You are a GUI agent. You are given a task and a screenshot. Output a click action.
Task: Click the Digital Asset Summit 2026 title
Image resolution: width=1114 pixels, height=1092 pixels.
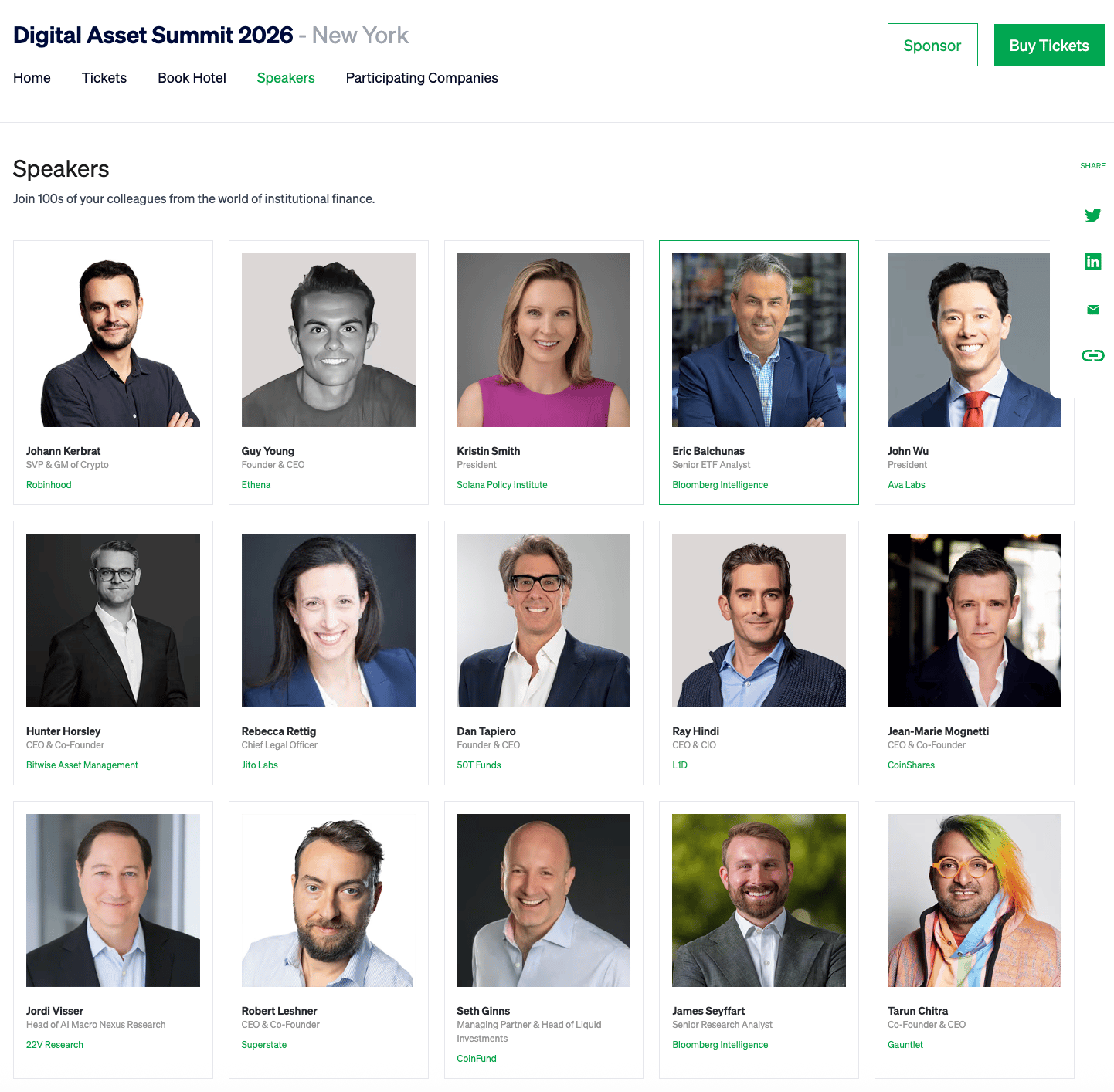coord(153,36)
